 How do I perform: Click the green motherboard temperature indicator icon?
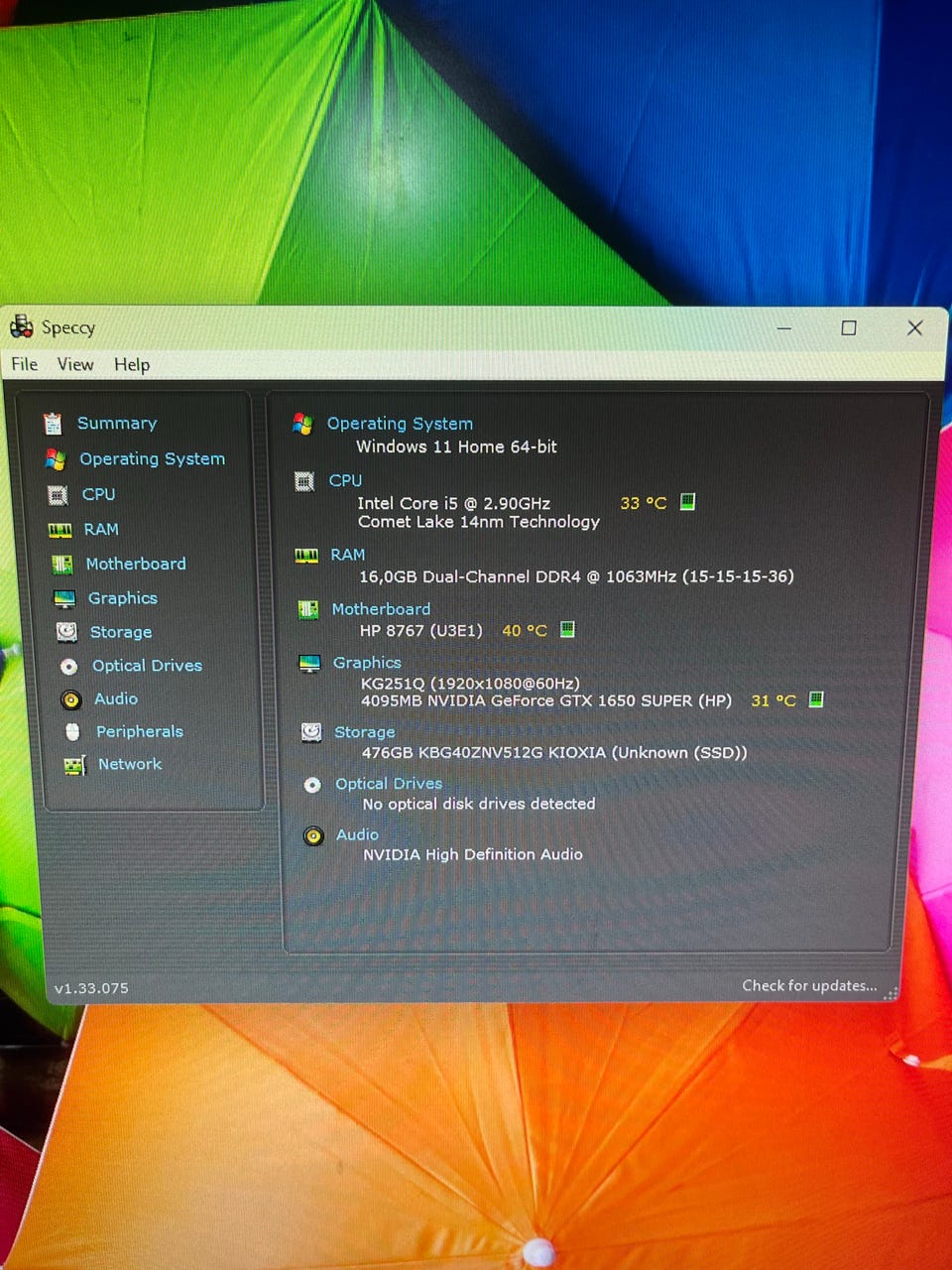pyautogui.click(x=567, y=629)
